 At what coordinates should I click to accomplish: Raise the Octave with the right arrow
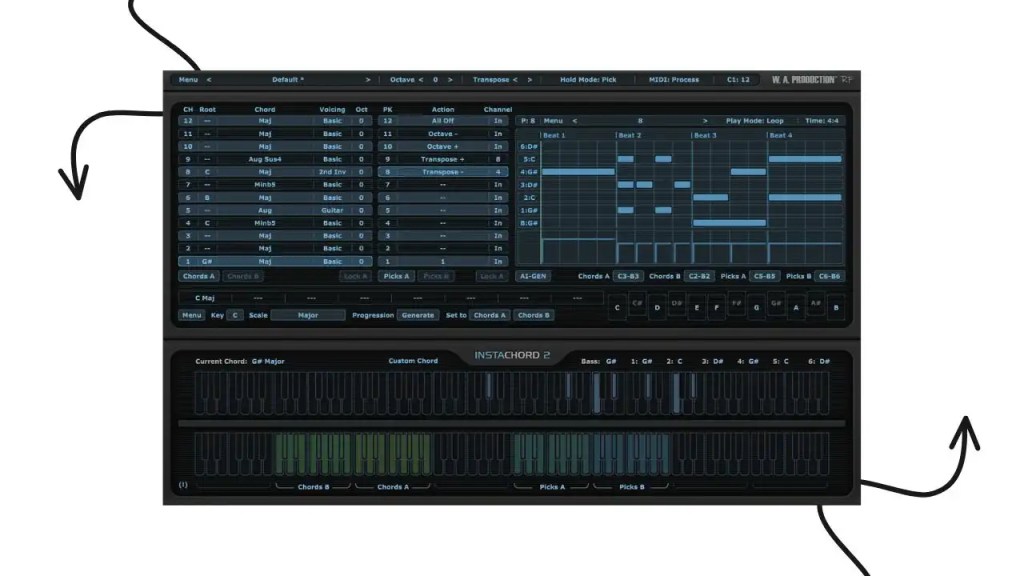coord(450,80)
